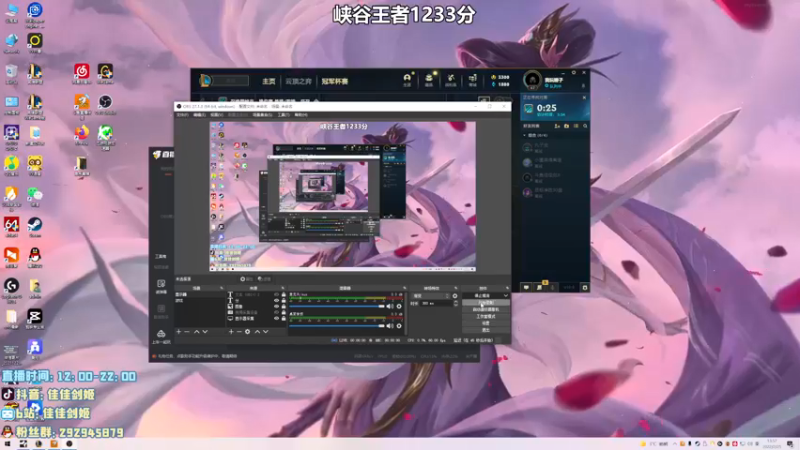
Task: Open Windows Start button on taskbar
Action: 7,444
